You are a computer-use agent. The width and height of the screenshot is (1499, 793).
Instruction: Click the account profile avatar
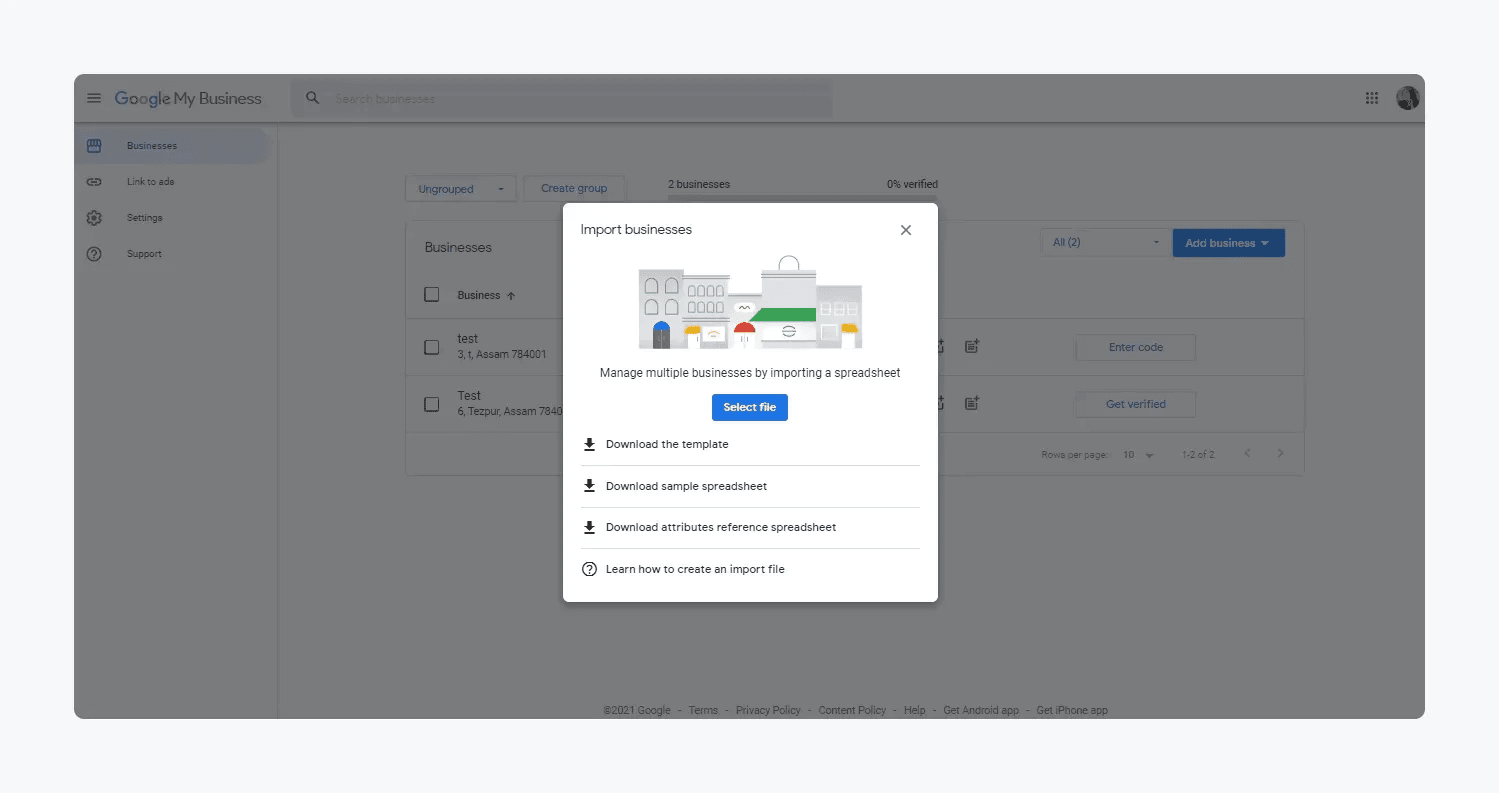(x=1407, y=98)
